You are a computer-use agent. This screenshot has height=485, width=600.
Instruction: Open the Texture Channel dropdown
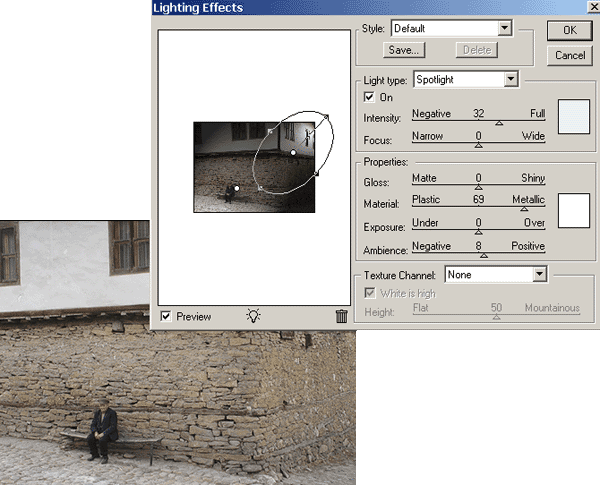point(496,273)
